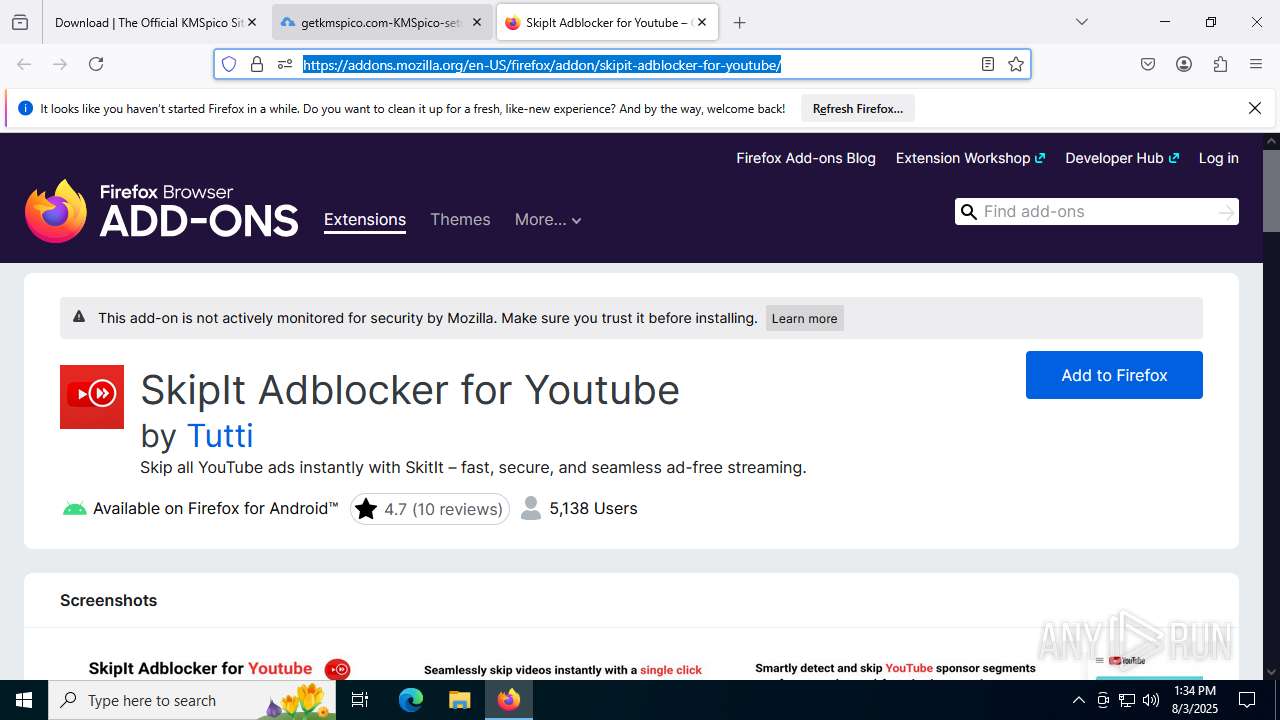This screenshot has height=720, width=1280.
Task: Open Firefox account menu
Action: point(1184,64)
